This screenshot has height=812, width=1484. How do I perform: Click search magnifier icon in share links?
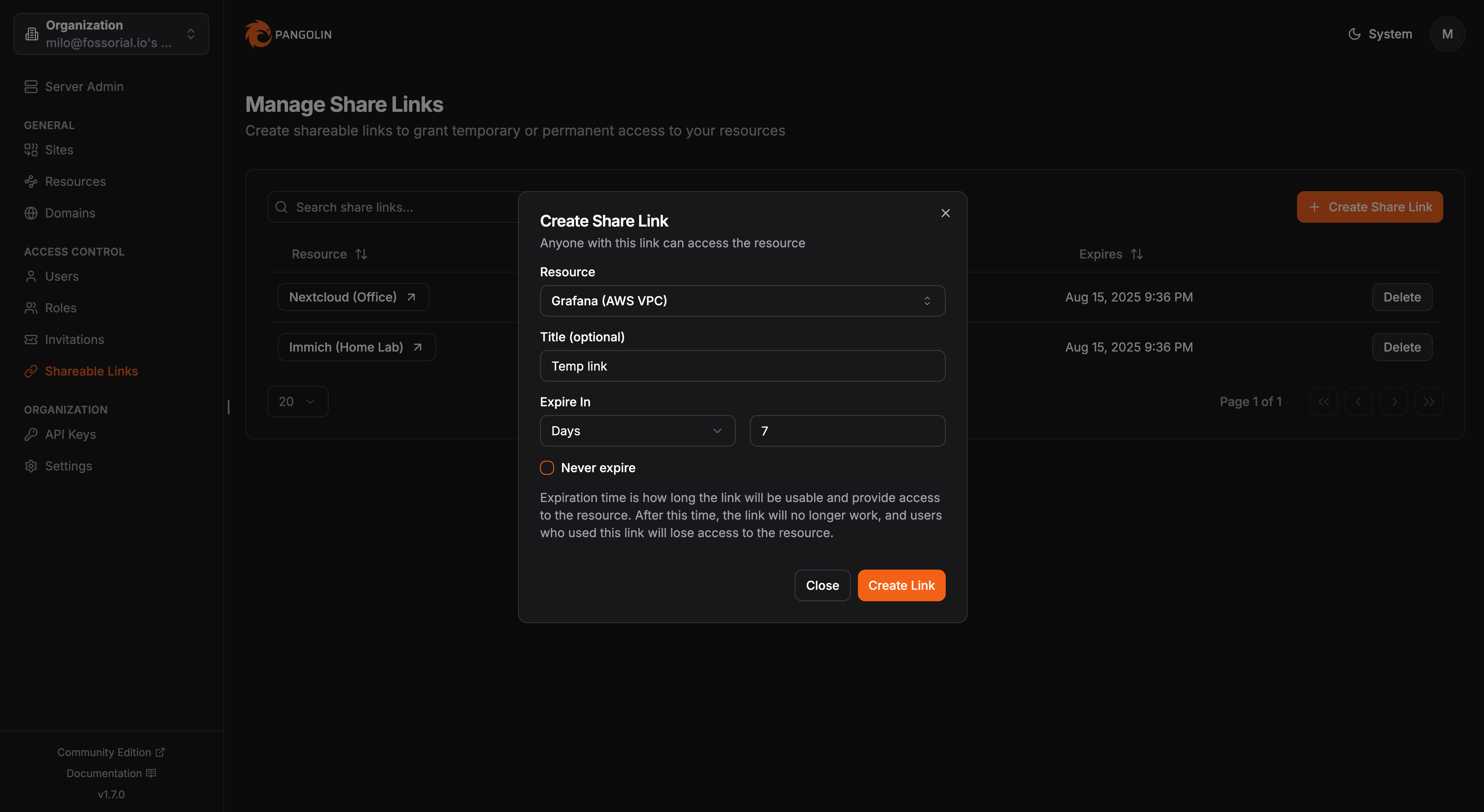pos(281,207)
